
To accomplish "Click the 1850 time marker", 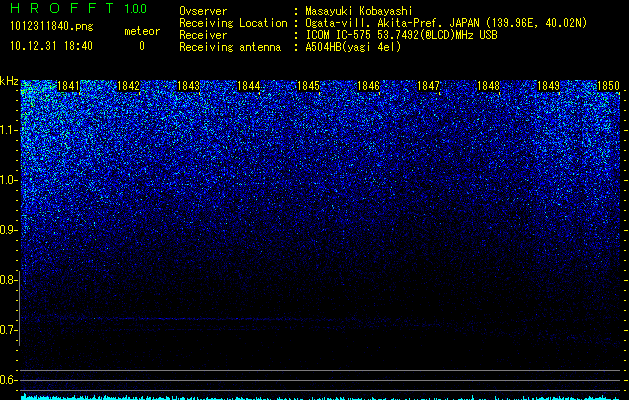I will point(608,86).
